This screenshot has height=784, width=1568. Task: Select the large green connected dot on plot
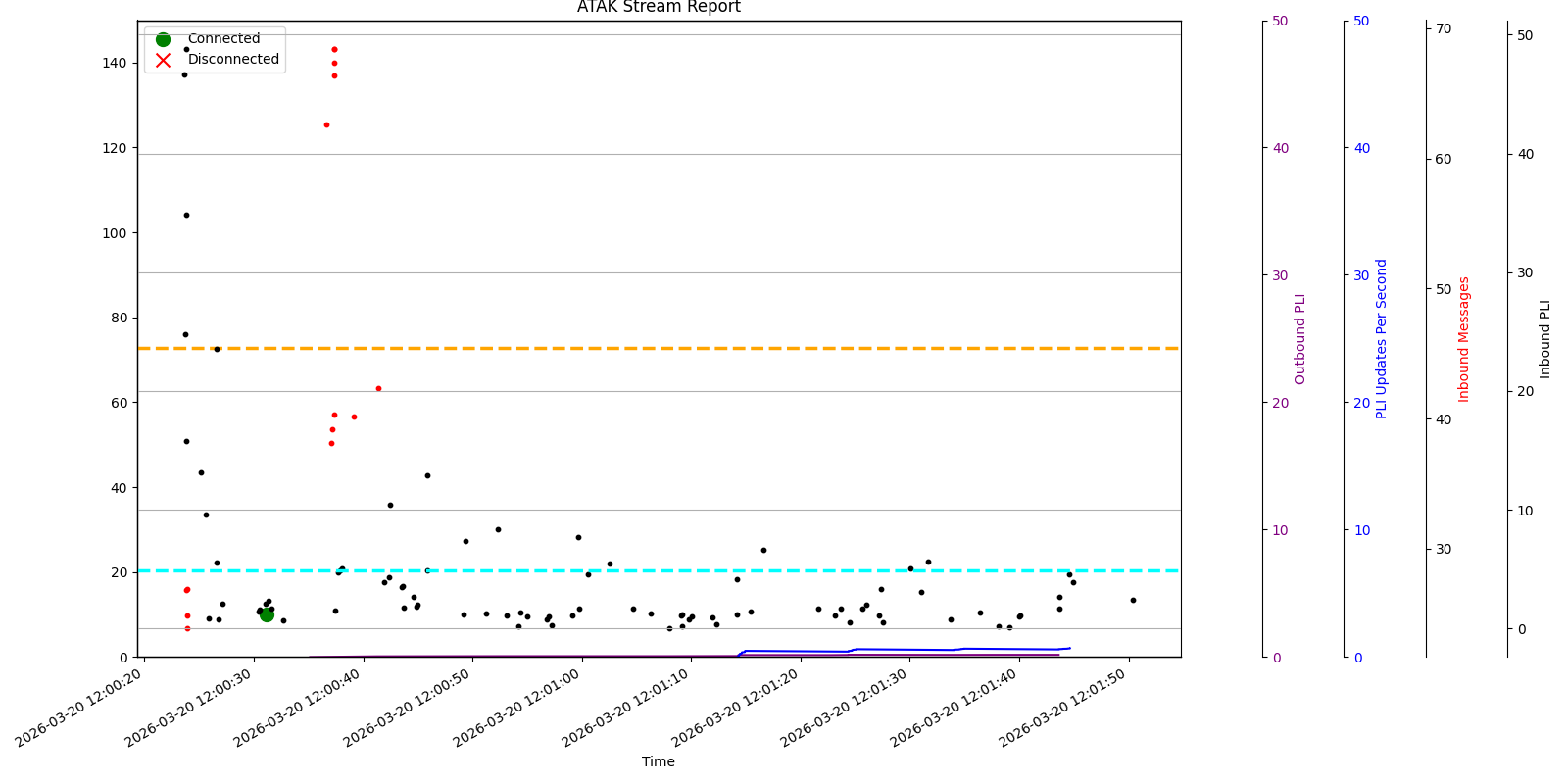[267, 614]
